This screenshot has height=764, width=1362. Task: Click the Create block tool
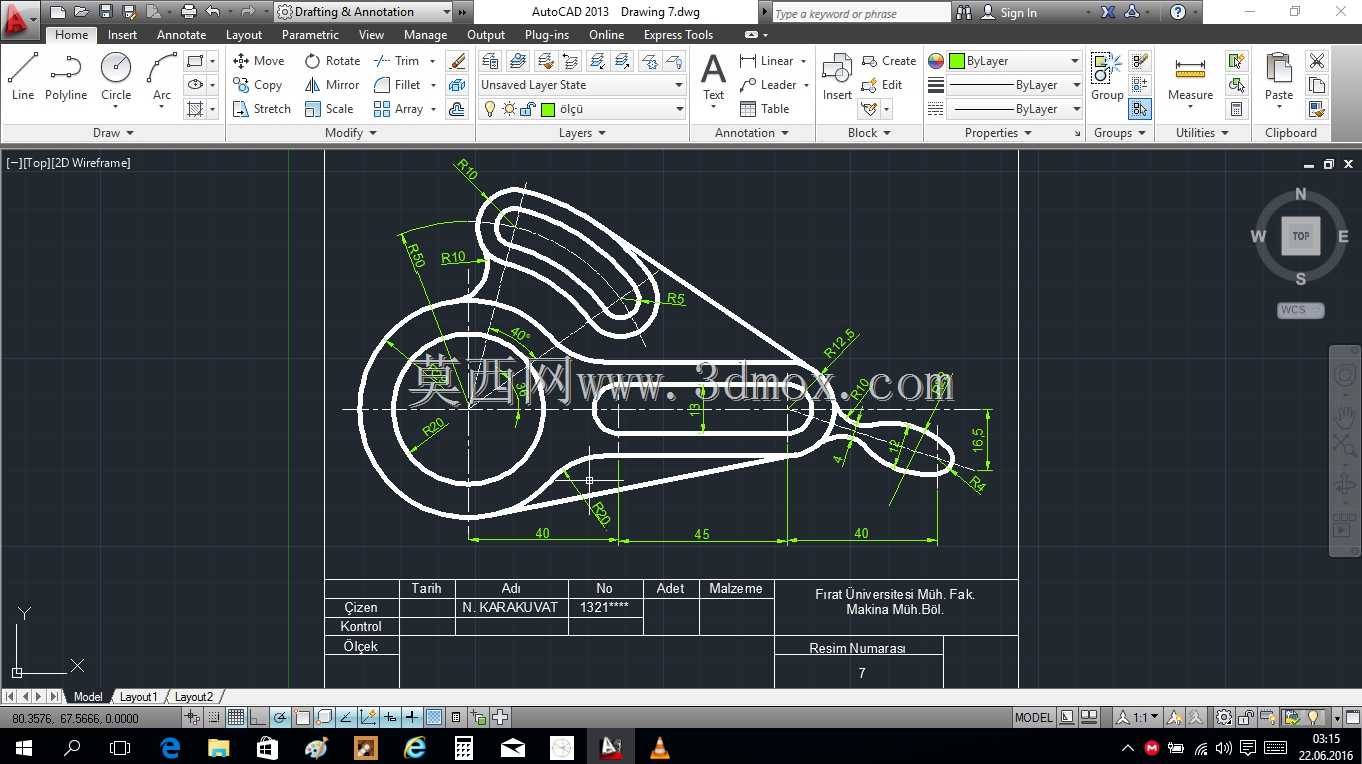pyautogui.click(x=889, y=61)
